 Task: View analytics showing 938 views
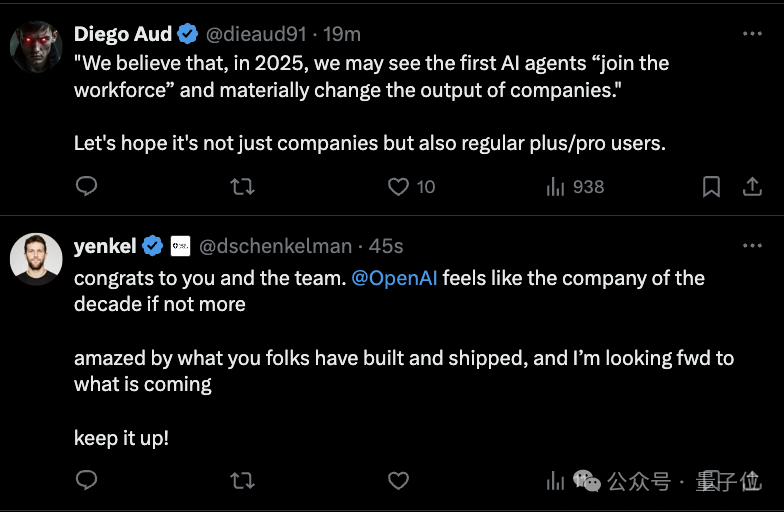(575, 186)
